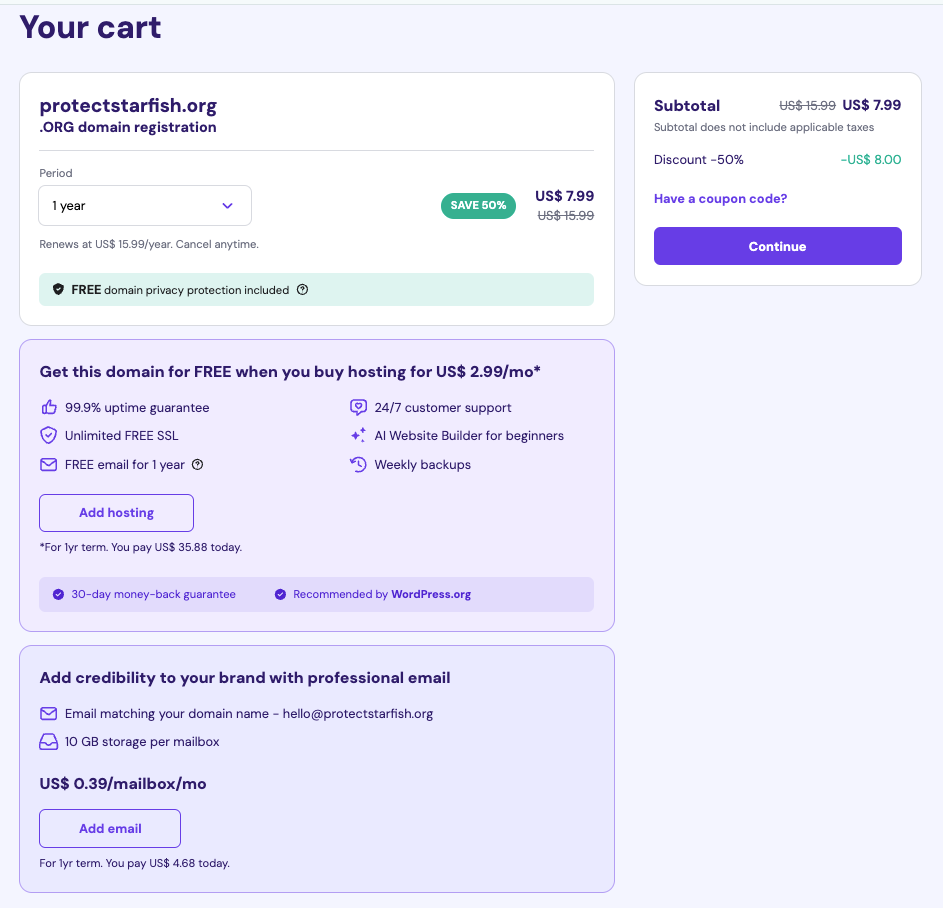Click the Weekly backups clock icon
The height and width of the screenshot is (908, 943).
click(358, 464)
